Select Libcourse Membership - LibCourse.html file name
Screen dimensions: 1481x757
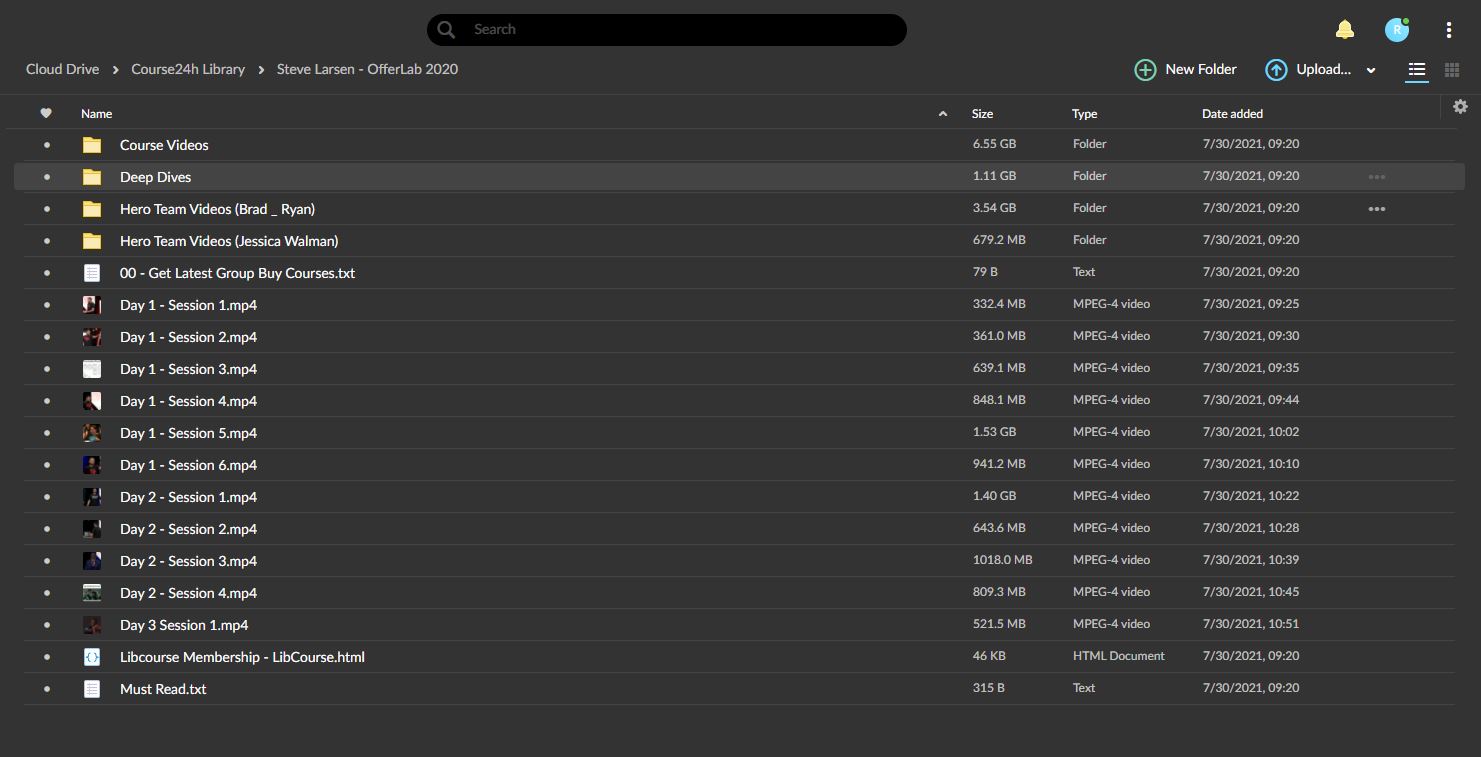[242, 657]
